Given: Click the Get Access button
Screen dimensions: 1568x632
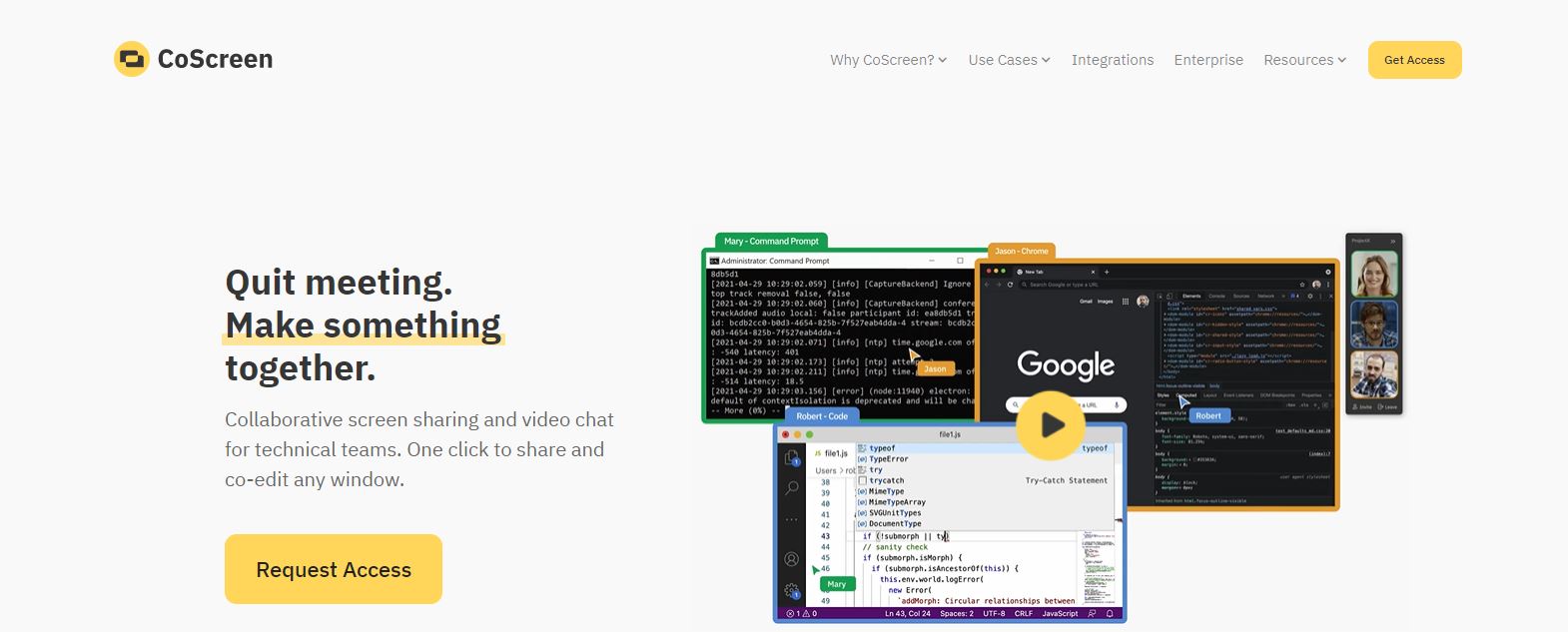Looking at the screenshot, I should [1414, 60].
